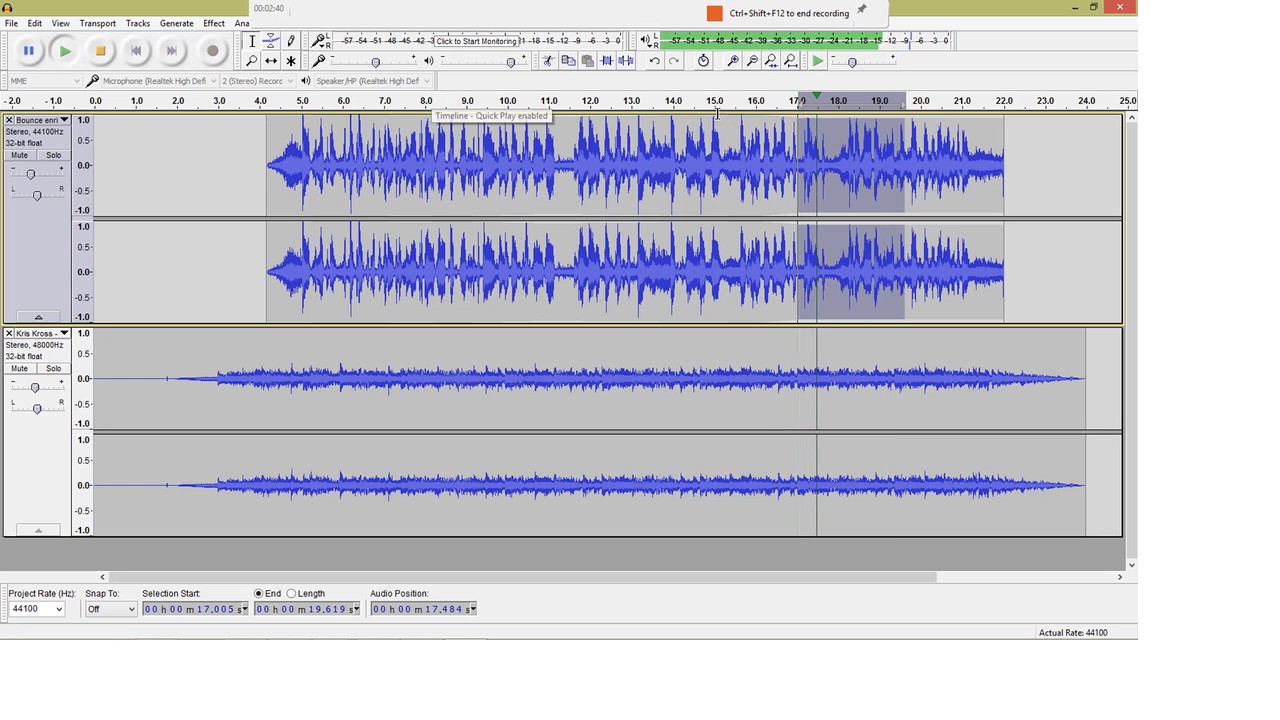1280x720 pixels.
Task: Select the Length radio button
Action: [292, 593]
